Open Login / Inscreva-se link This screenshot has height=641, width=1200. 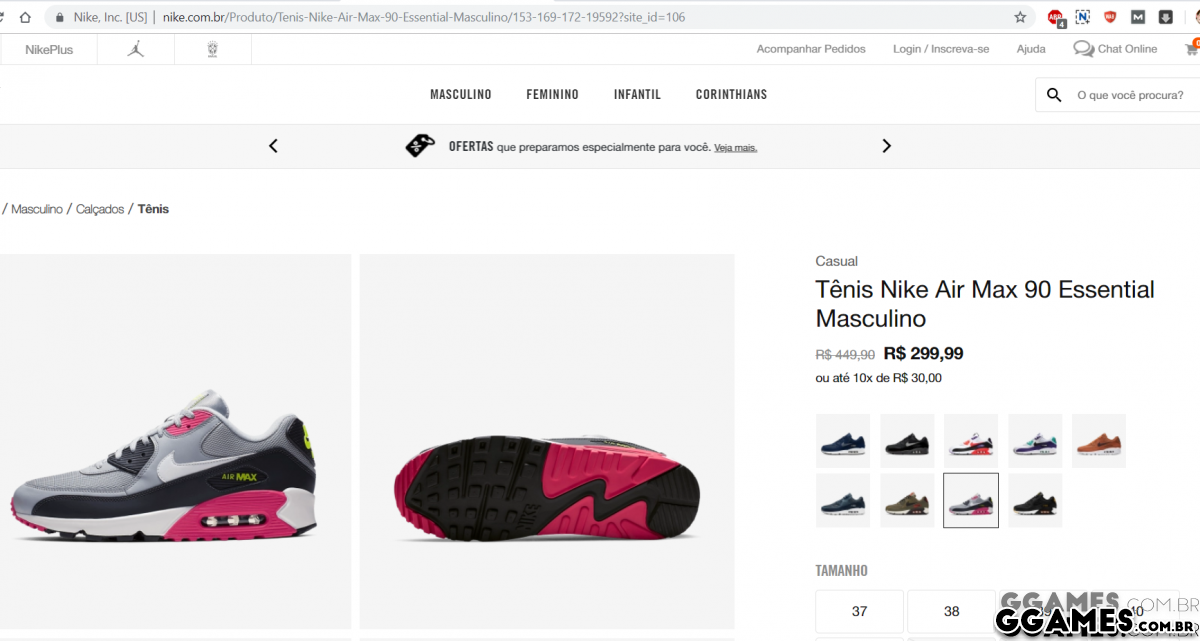941,49
